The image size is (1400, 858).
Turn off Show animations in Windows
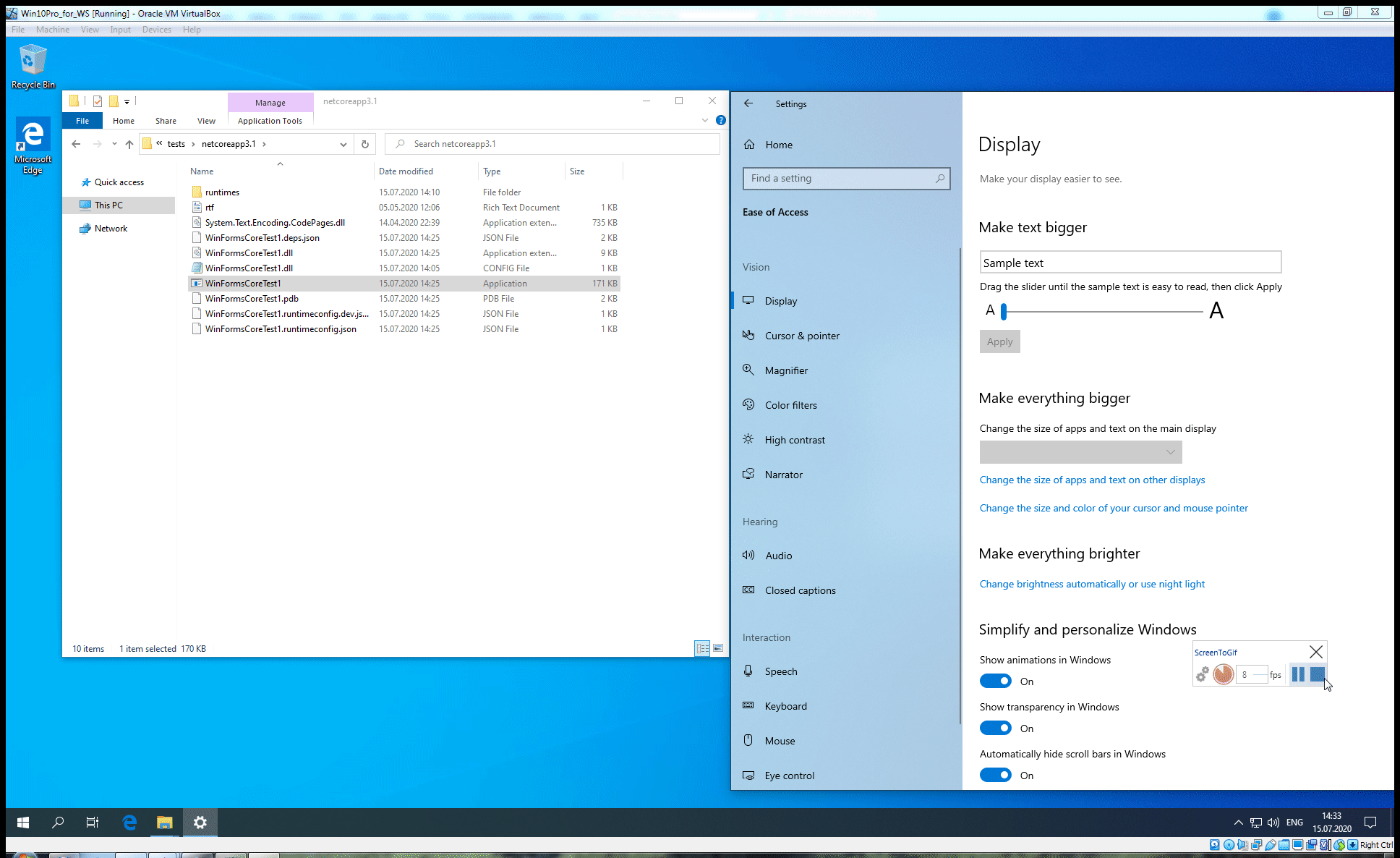click(x=996, y=681)
